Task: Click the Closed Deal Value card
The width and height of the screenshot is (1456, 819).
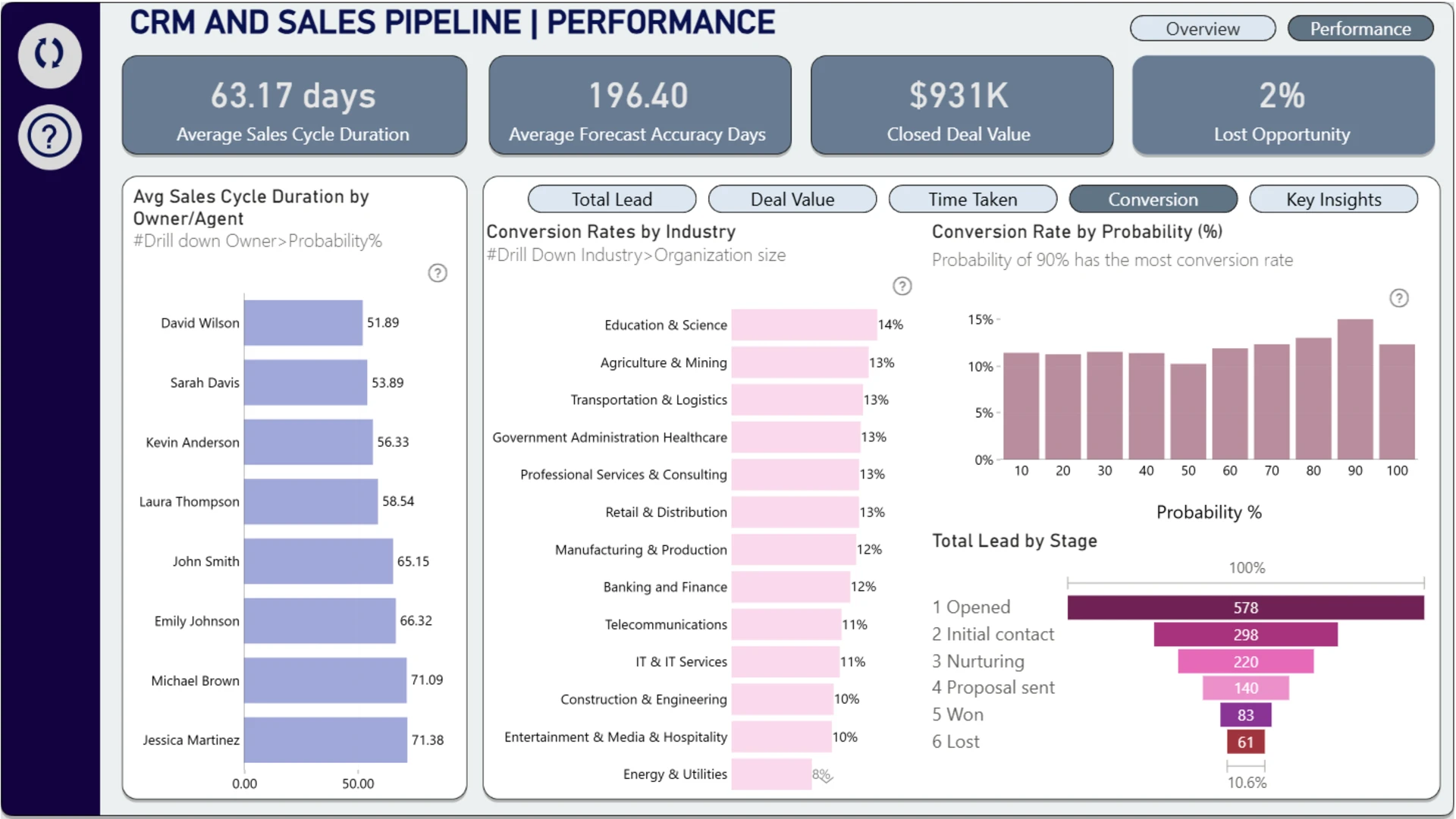Action: (962, 105)
